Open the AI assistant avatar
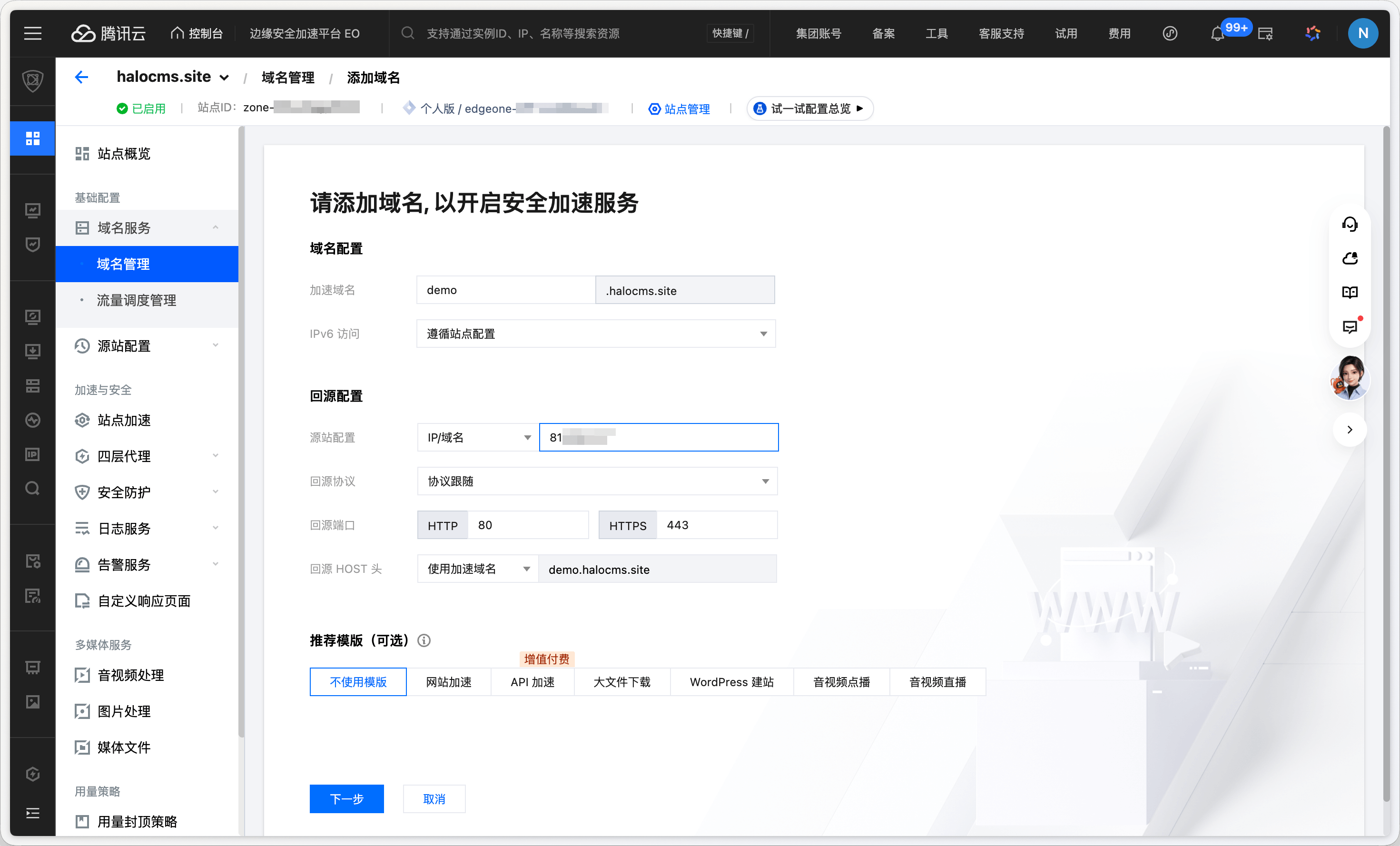 (x=1350, y=378)
